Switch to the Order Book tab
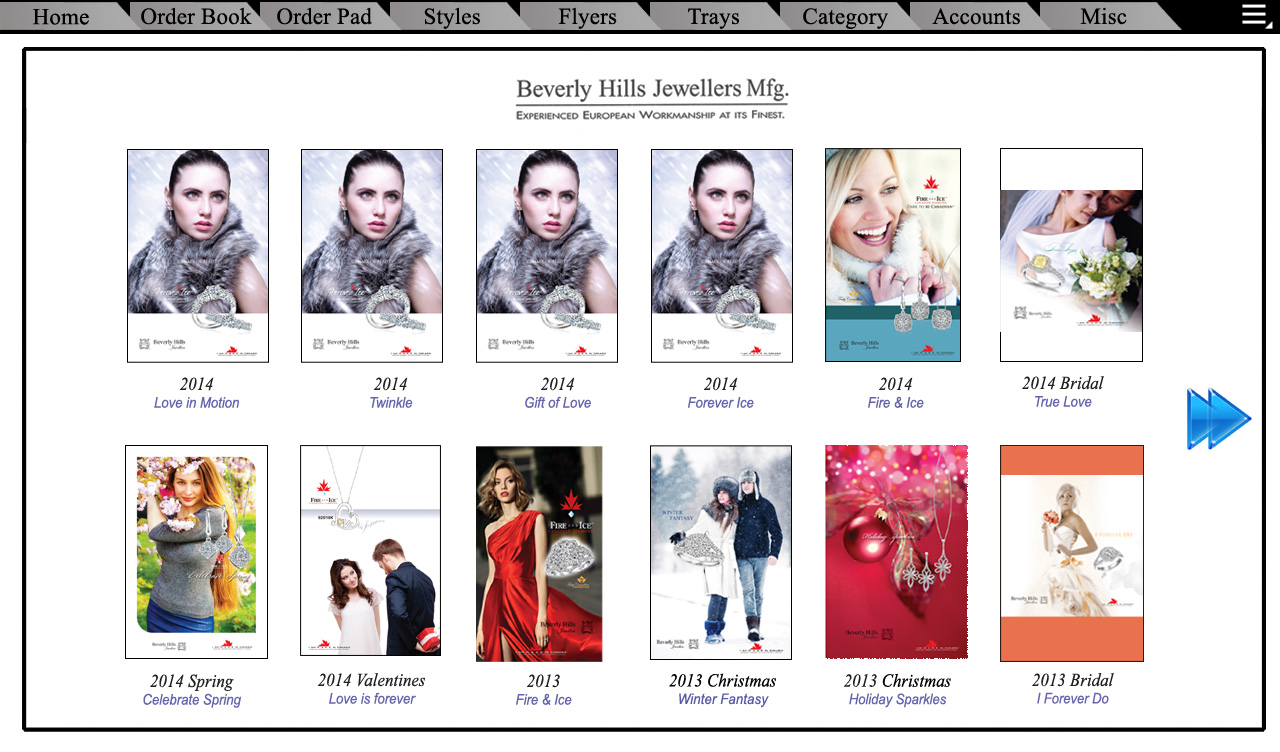 click(x=196, y=16)
